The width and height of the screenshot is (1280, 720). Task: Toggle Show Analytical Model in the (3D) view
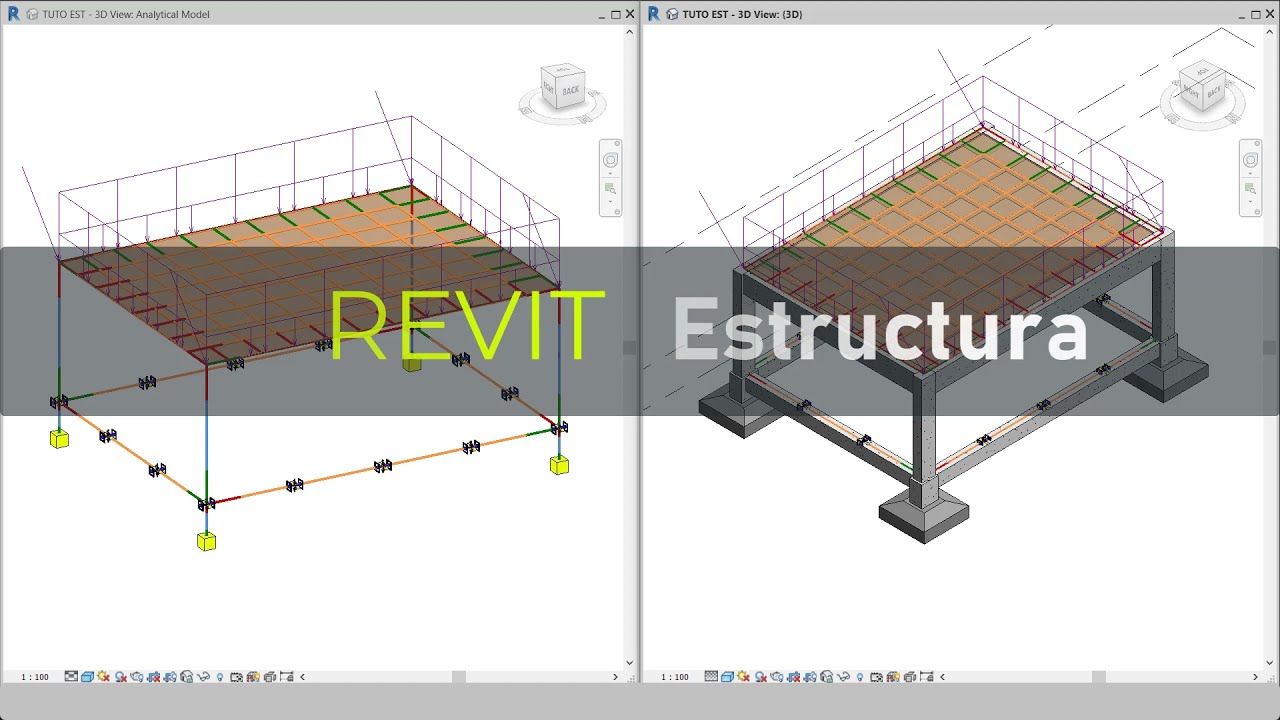pyautogui.click(x=893, y=677)
